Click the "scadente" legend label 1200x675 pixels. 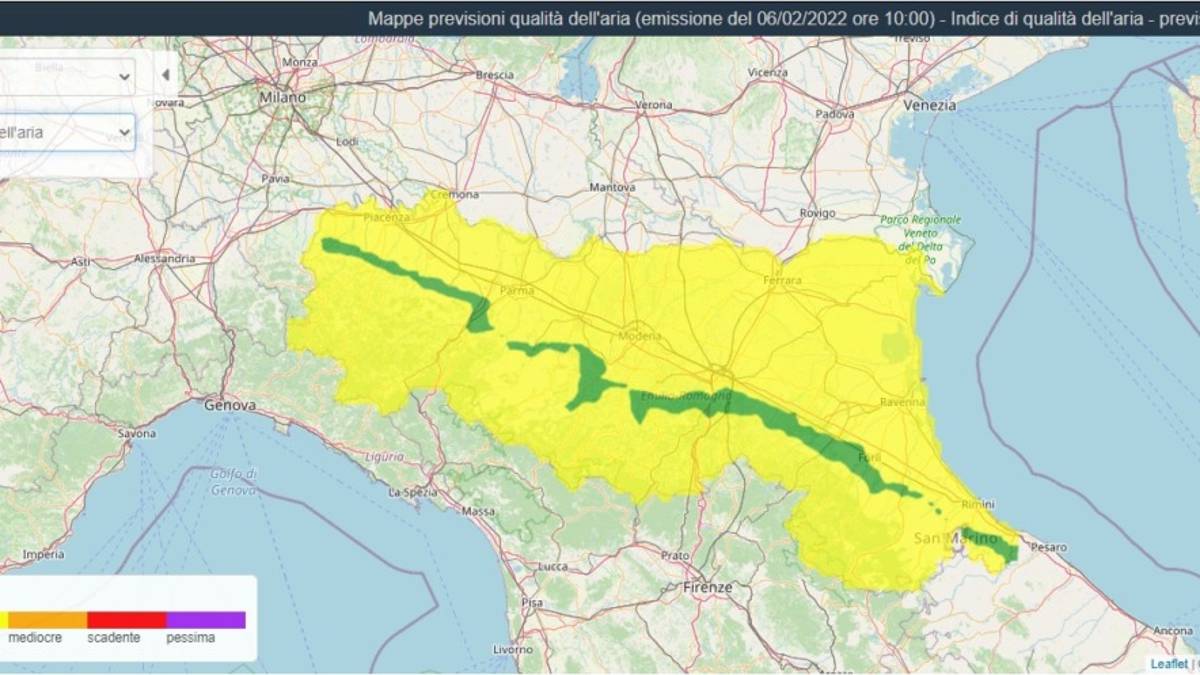click(x=113, y=638)
